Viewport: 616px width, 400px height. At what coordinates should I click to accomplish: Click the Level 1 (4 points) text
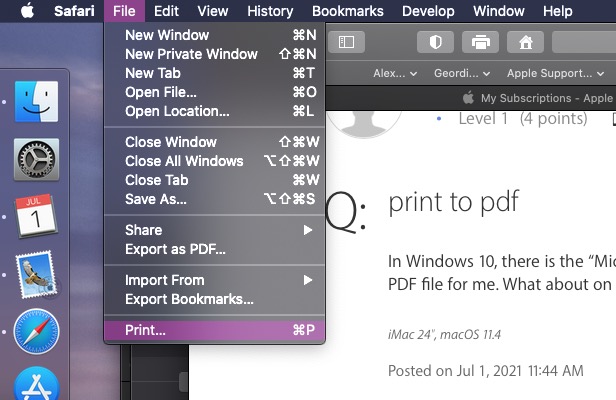point(523,119)
